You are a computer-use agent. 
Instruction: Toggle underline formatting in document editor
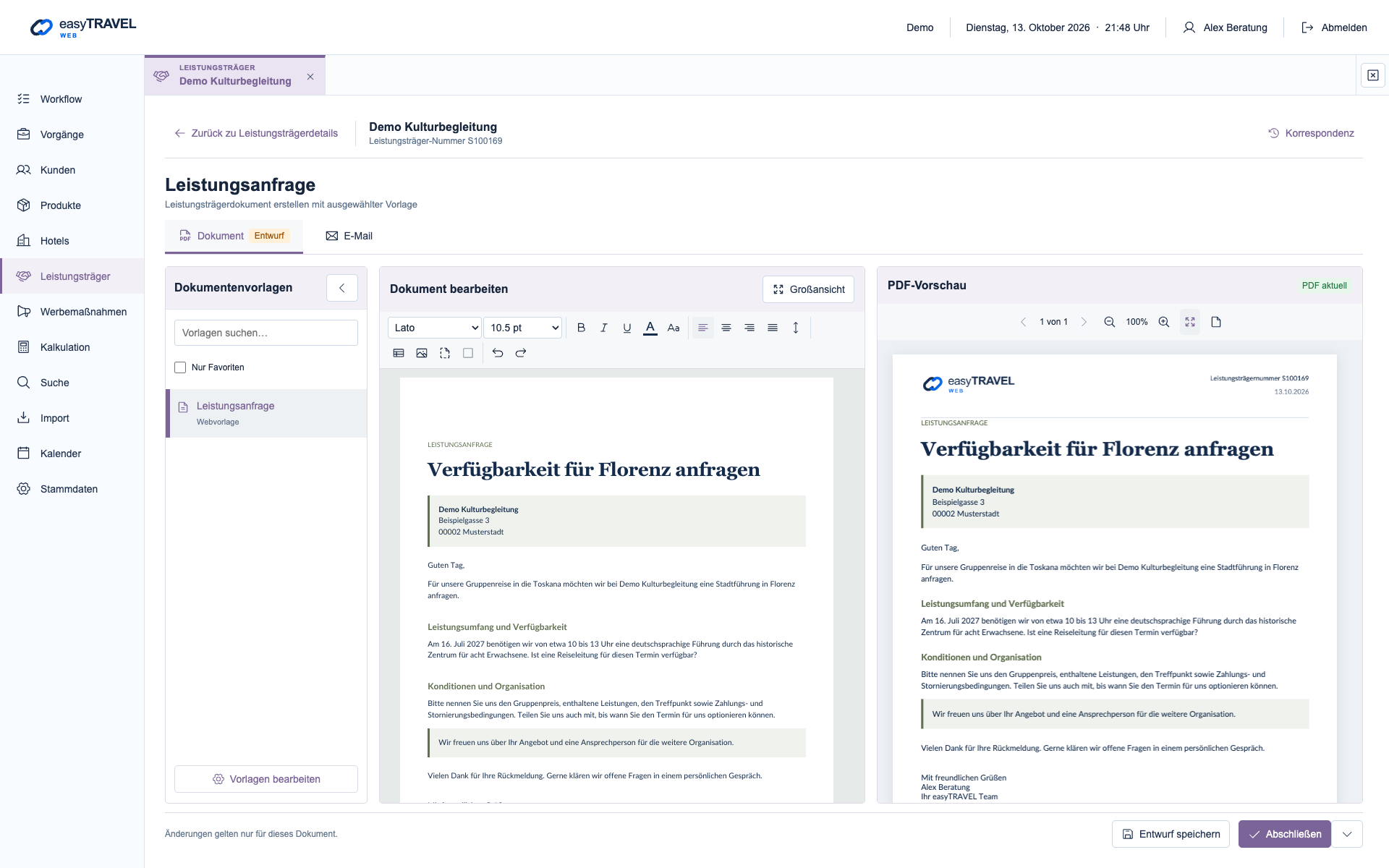click(x=627, y=328)
